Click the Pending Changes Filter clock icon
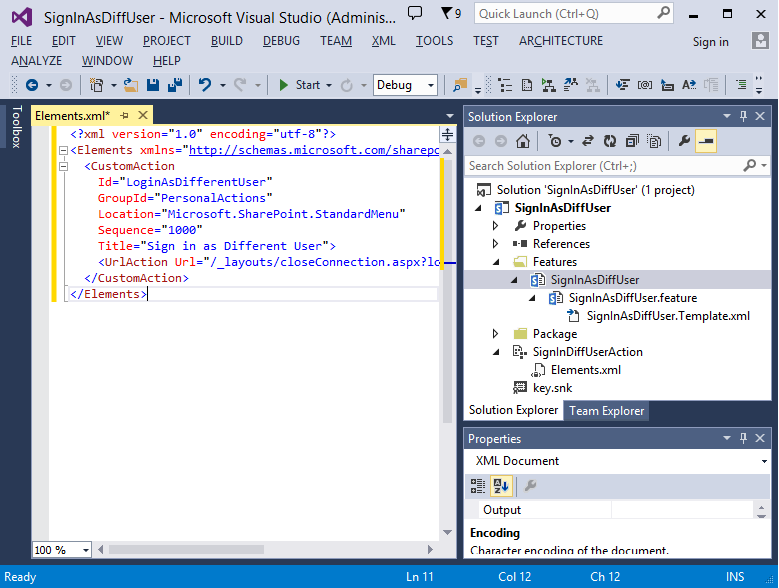Image resolution: width=779 pixels, height=588 pixels. pos(555,142)
